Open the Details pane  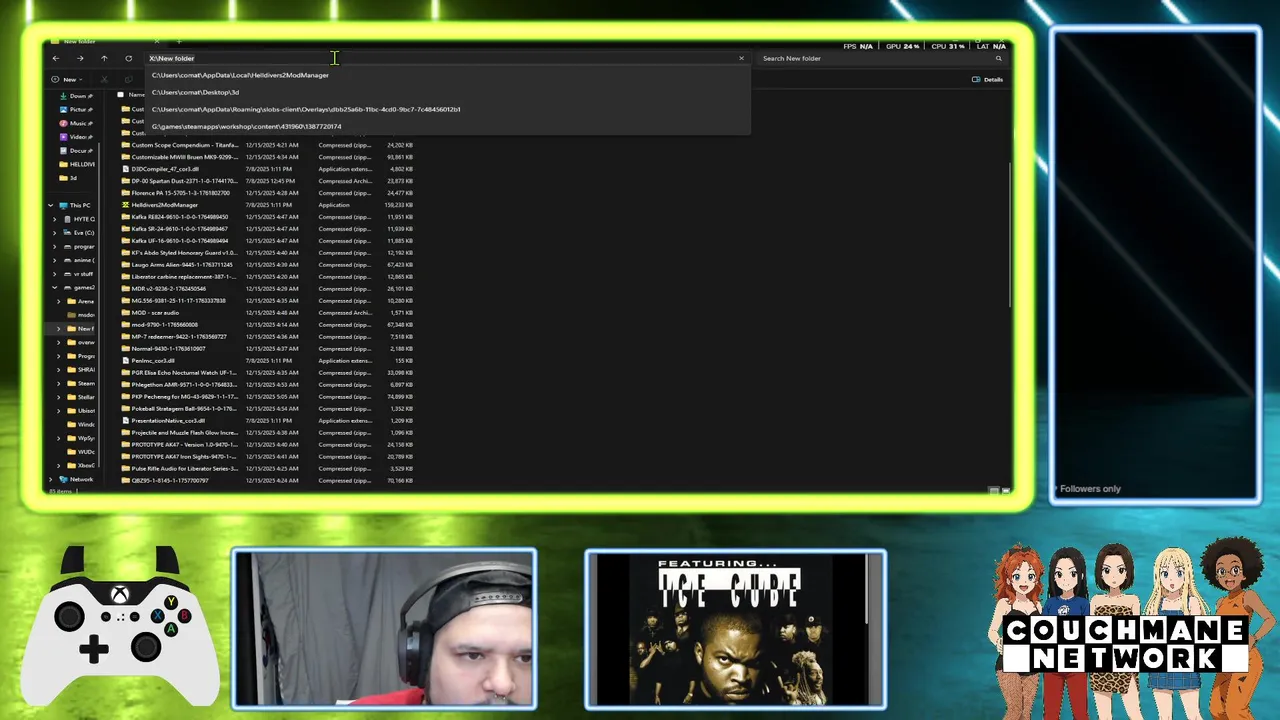987,79
